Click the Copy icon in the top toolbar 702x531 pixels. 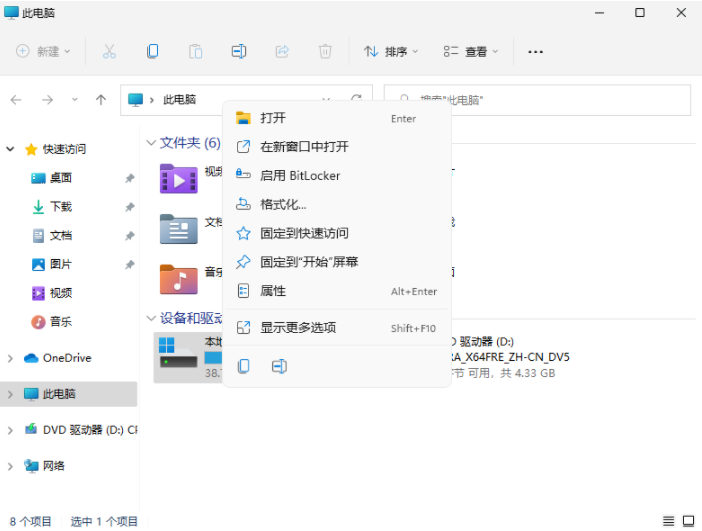152,51
